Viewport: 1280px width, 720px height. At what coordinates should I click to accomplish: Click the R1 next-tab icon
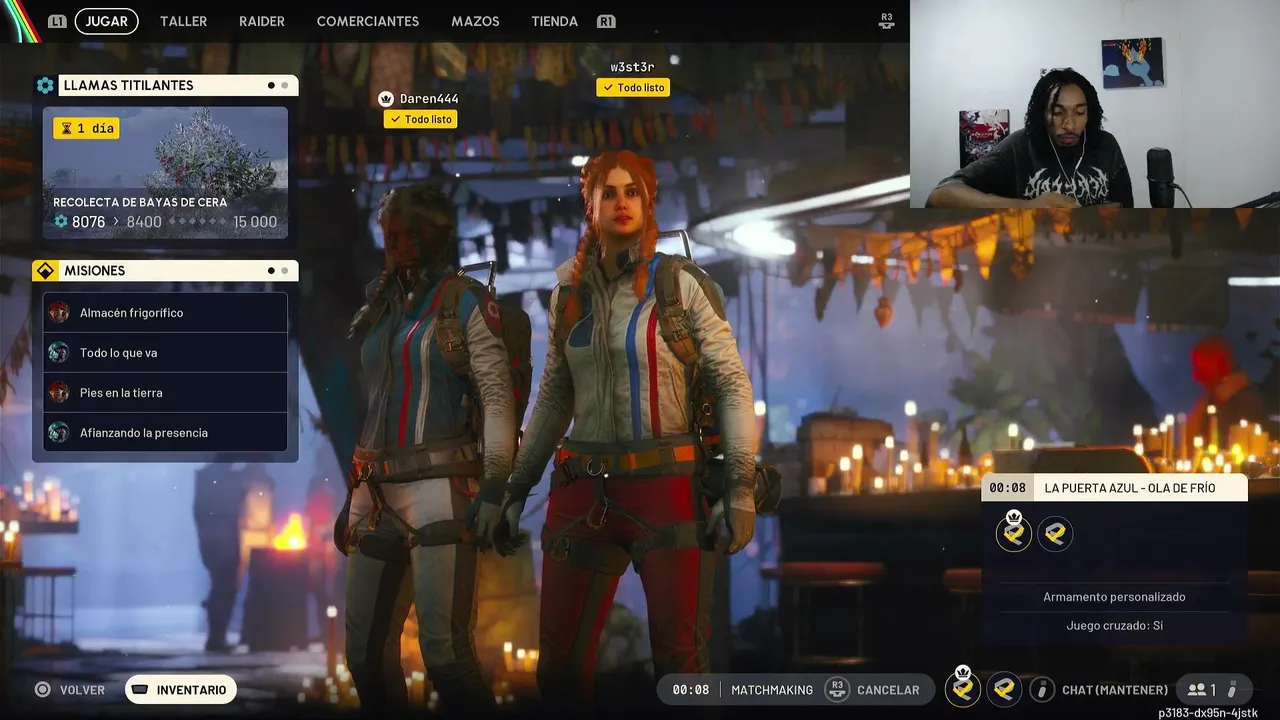[x=606, y=21]
